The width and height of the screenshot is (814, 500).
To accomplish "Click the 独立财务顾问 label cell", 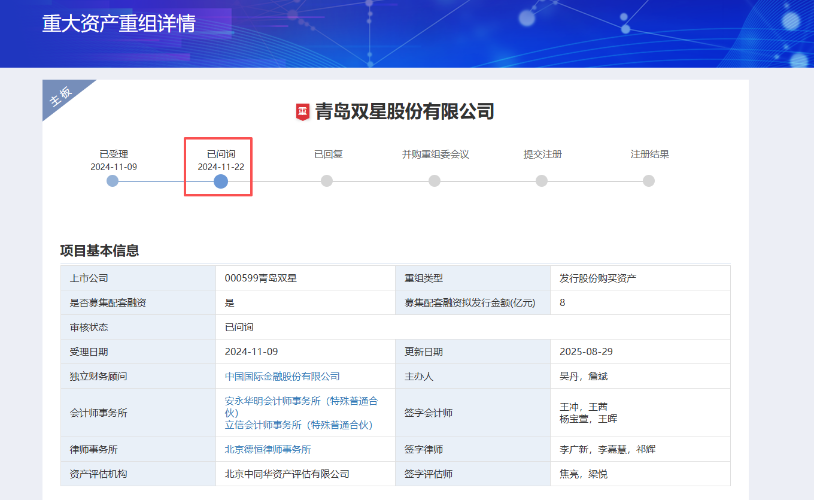I will click(x=138, y=376).
